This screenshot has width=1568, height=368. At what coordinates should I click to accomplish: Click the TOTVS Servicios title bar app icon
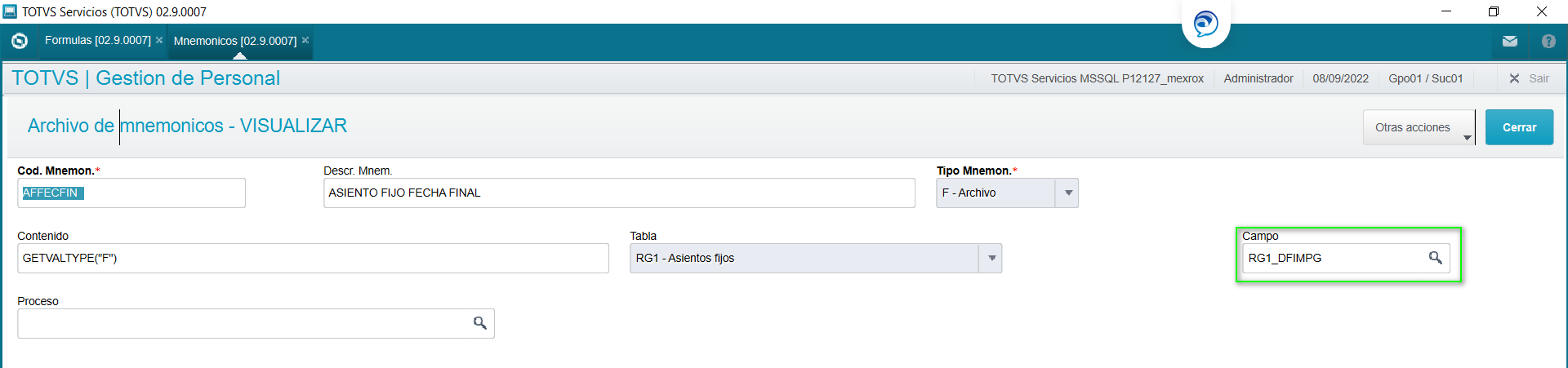[10, 11]
